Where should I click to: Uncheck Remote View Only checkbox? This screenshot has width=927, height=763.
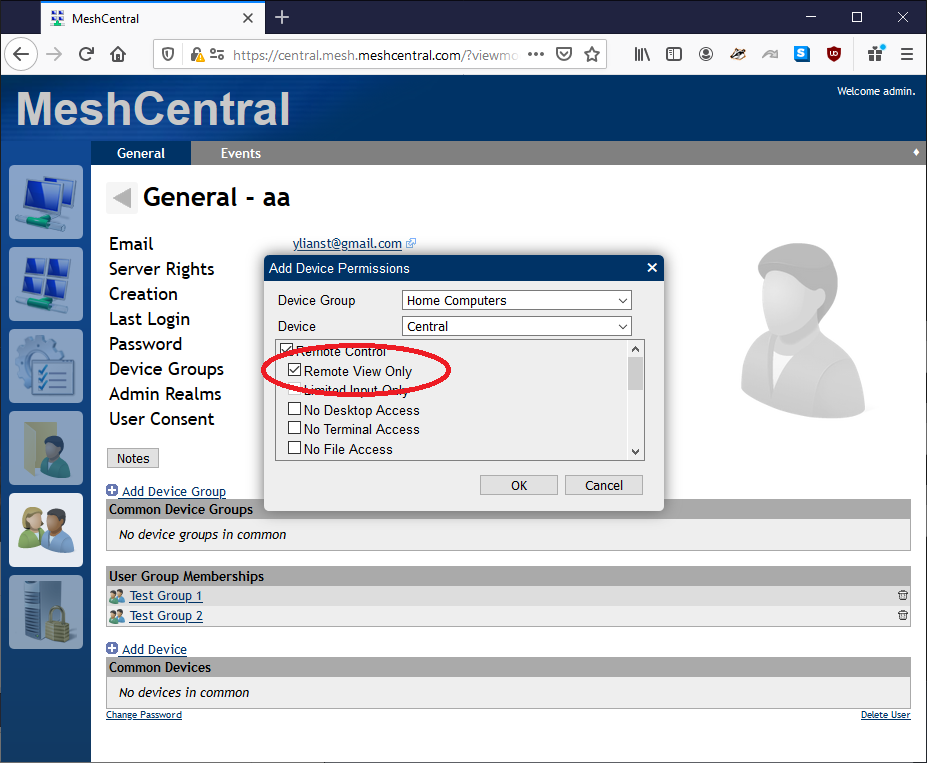294,370
